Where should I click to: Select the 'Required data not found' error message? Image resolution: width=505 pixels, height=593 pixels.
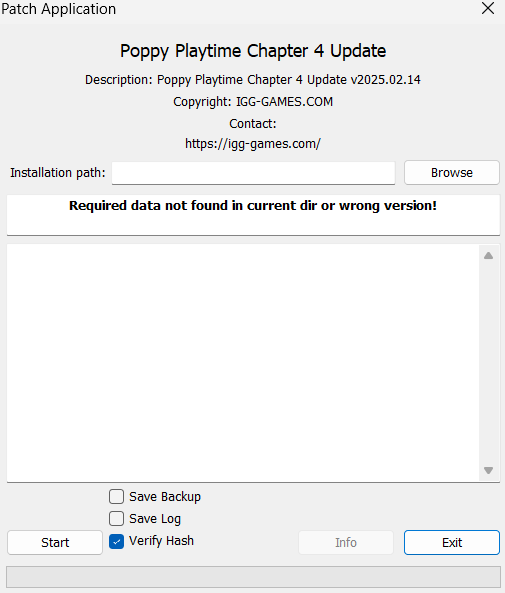click(253, 205)
